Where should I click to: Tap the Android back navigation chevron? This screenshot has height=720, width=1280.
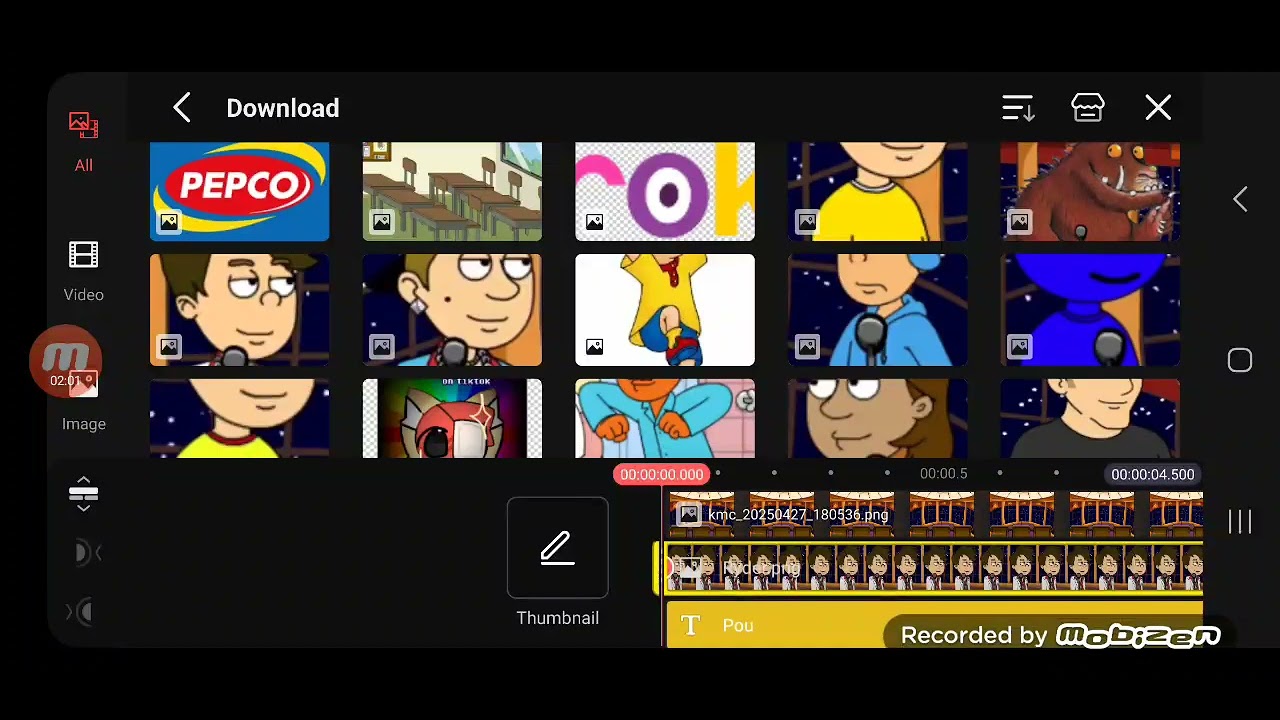[1240, 199]
